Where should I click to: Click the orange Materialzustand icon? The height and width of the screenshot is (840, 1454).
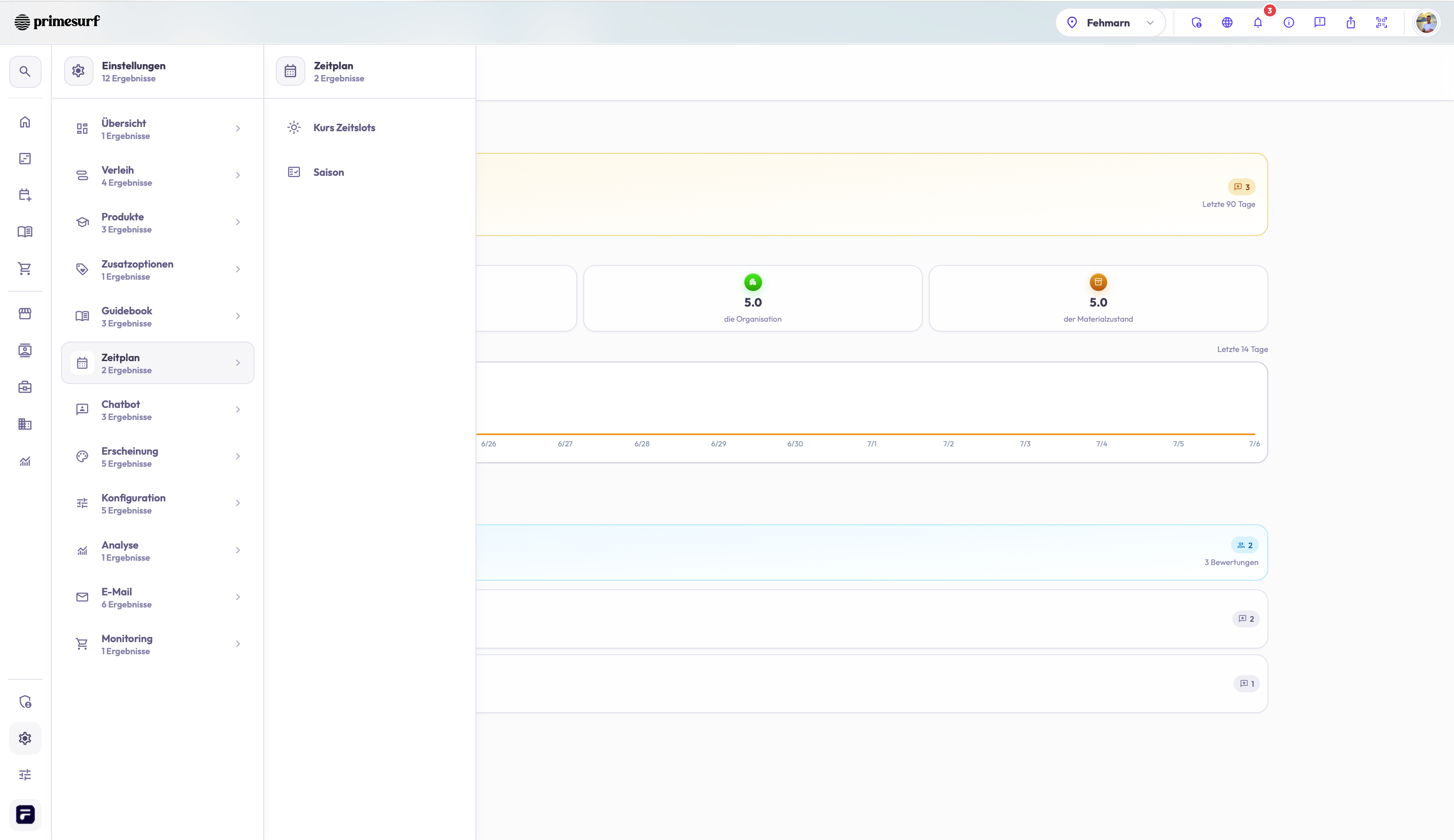(x=1098, y=282)
